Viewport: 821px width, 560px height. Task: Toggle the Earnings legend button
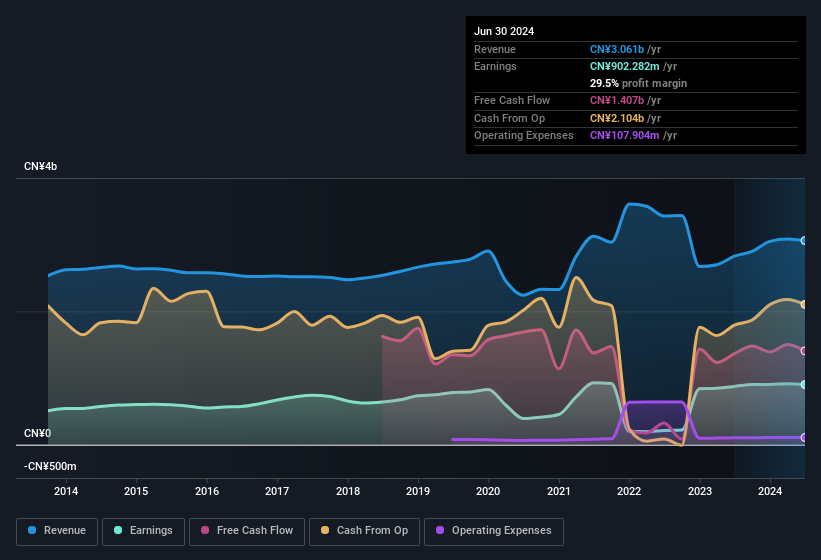point(143,531)
